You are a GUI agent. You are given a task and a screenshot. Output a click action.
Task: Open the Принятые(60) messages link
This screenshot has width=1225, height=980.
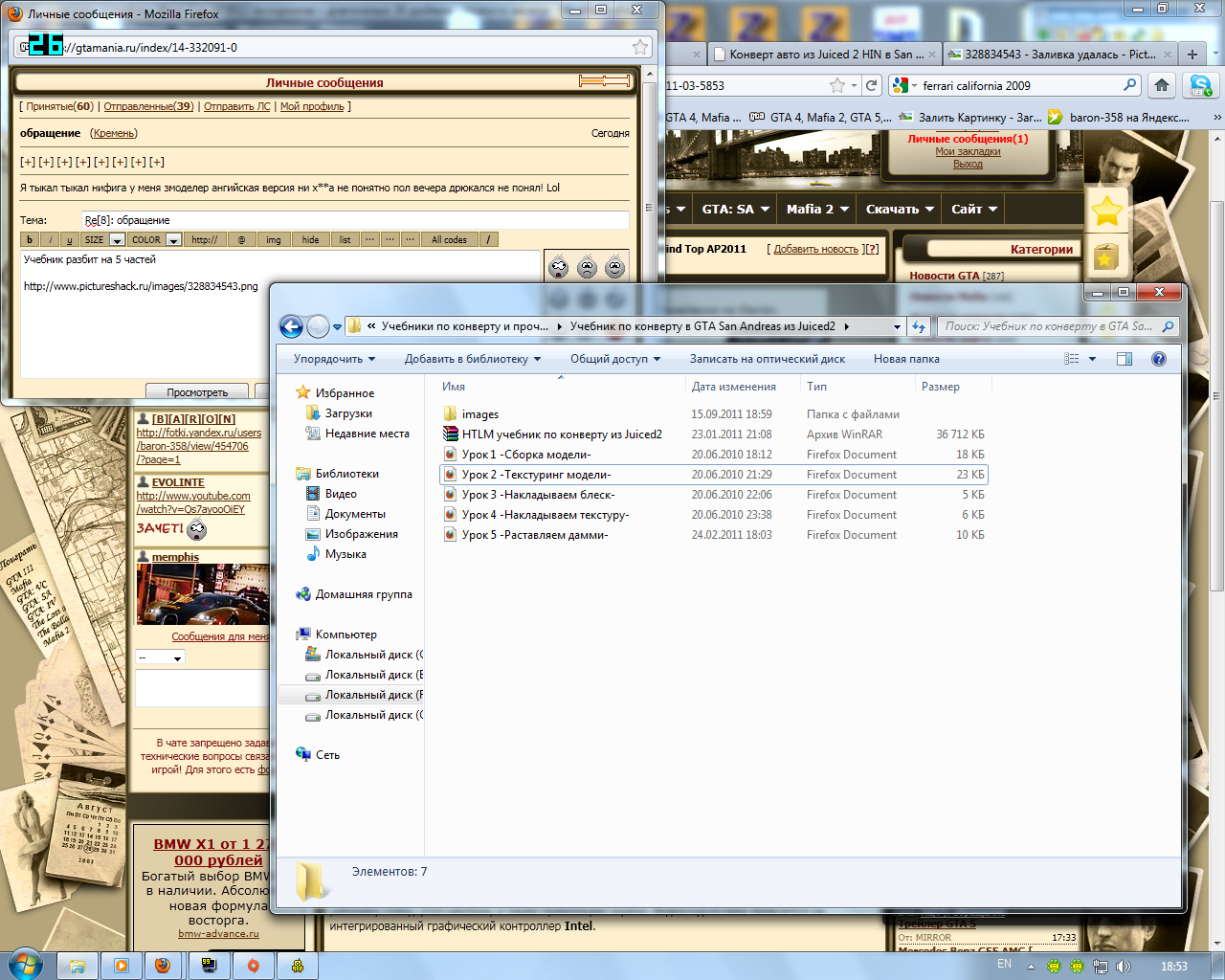pos(59,106)
